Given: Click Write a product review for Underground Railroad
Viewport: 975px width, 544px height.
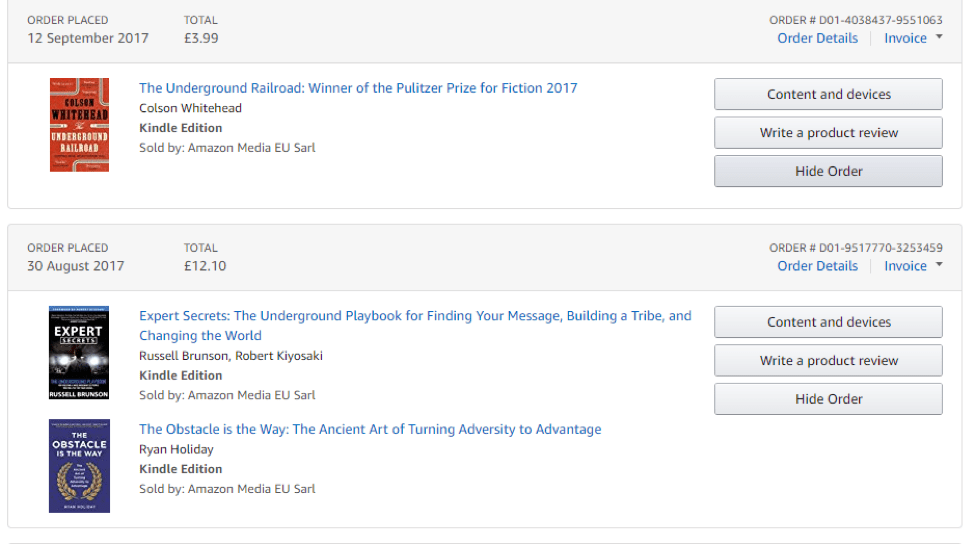Looking at the screenshot, I should click(x=828, y=132).
